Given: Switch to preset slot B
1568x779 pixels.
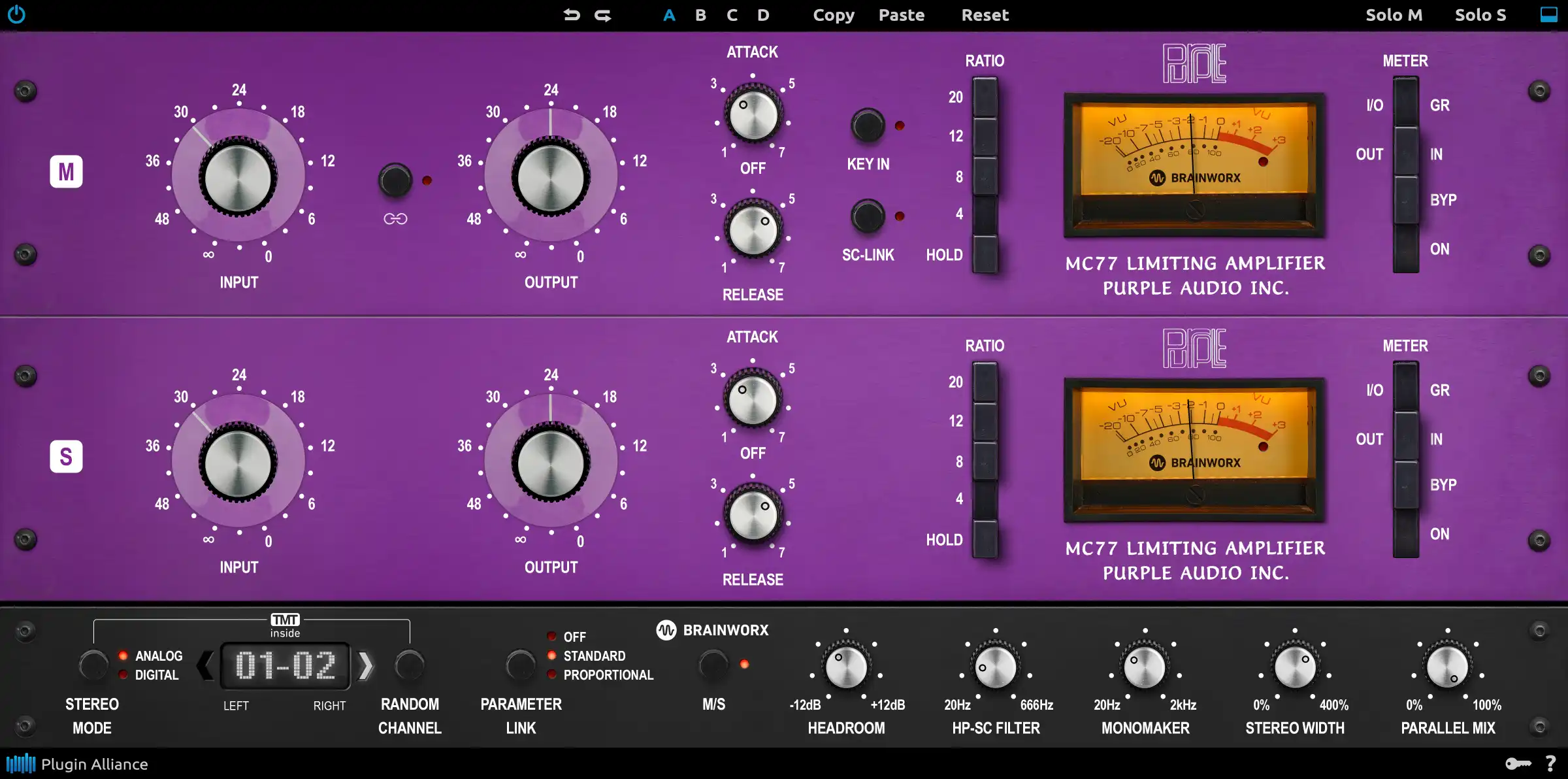Looking at the screenshot, I should pyautogui.click(x=700, y=15).
